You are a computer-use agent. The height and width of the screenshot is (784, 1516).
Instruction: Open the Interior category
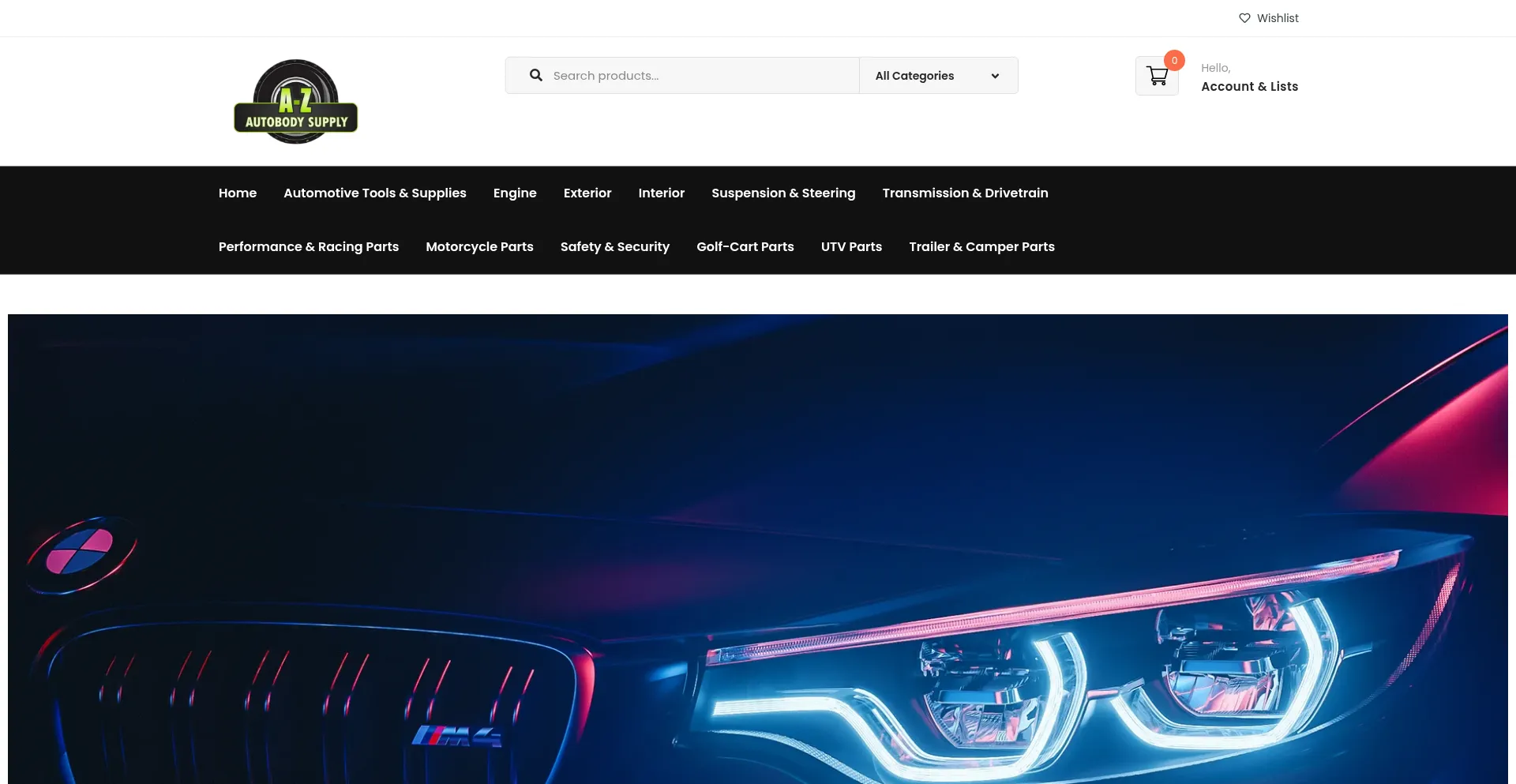(662, 193)
